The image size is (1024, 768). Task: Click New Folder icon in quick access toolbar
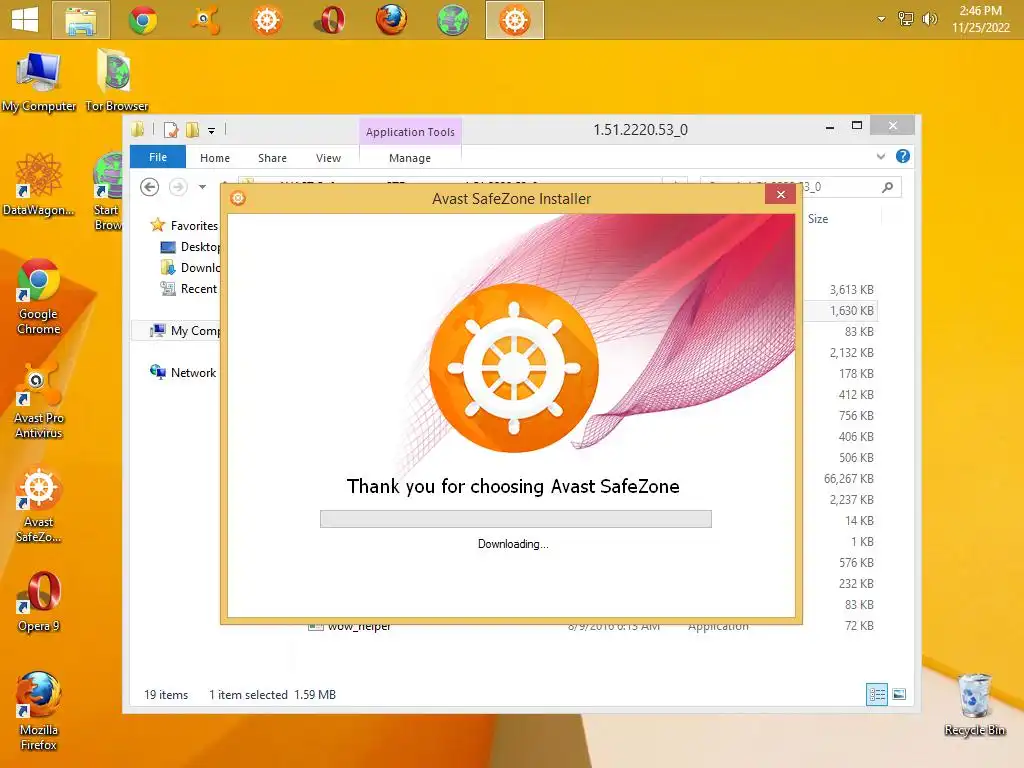point(193,130)
